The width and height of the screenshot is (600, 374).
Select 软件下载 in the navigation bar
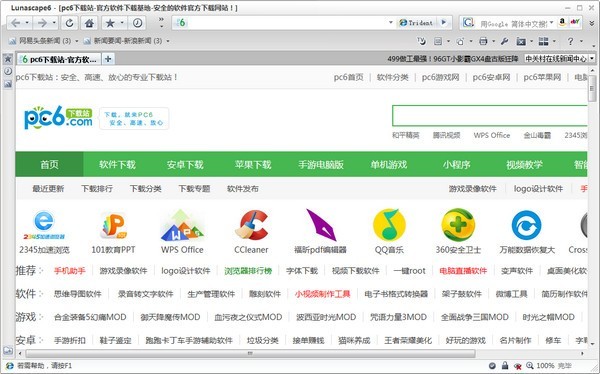point(117,165)
